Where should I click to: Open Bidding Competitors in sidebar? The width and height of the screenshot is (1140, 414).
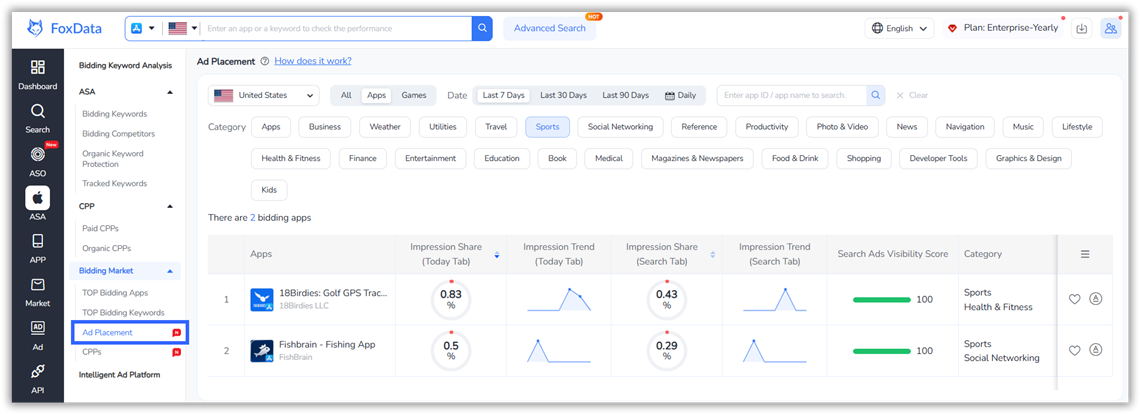(119, 134)
